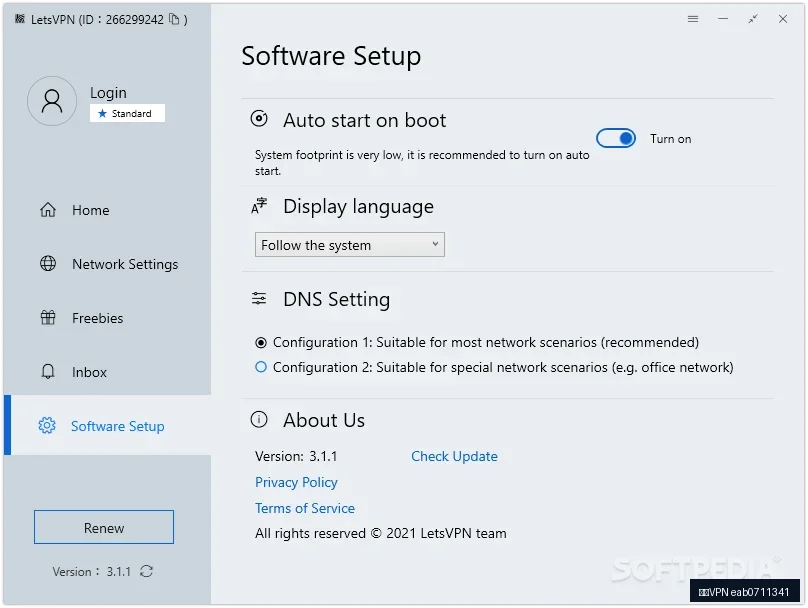808x608 pixels.
Task: Open the Terms of Service link
Action: point(305,508)
